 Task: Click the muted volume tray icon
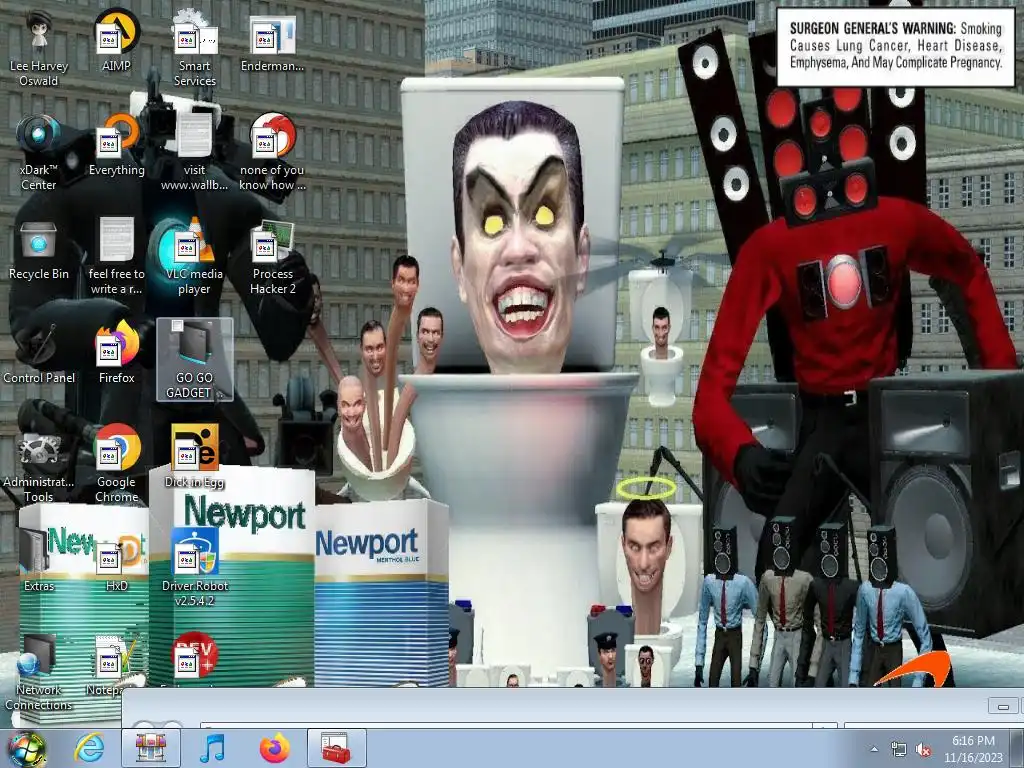click(x=923, y=750)
